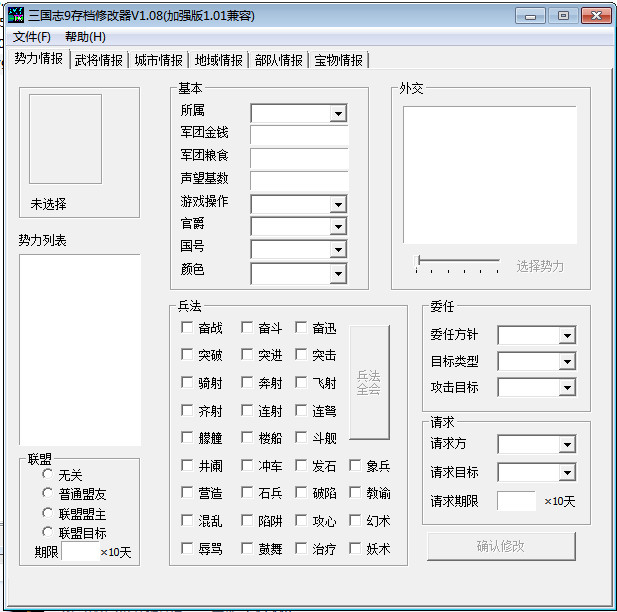Tick the 楼船 checkbox
Screen dimensions: 617x612
pyautogui.click(x=247, y=437)
